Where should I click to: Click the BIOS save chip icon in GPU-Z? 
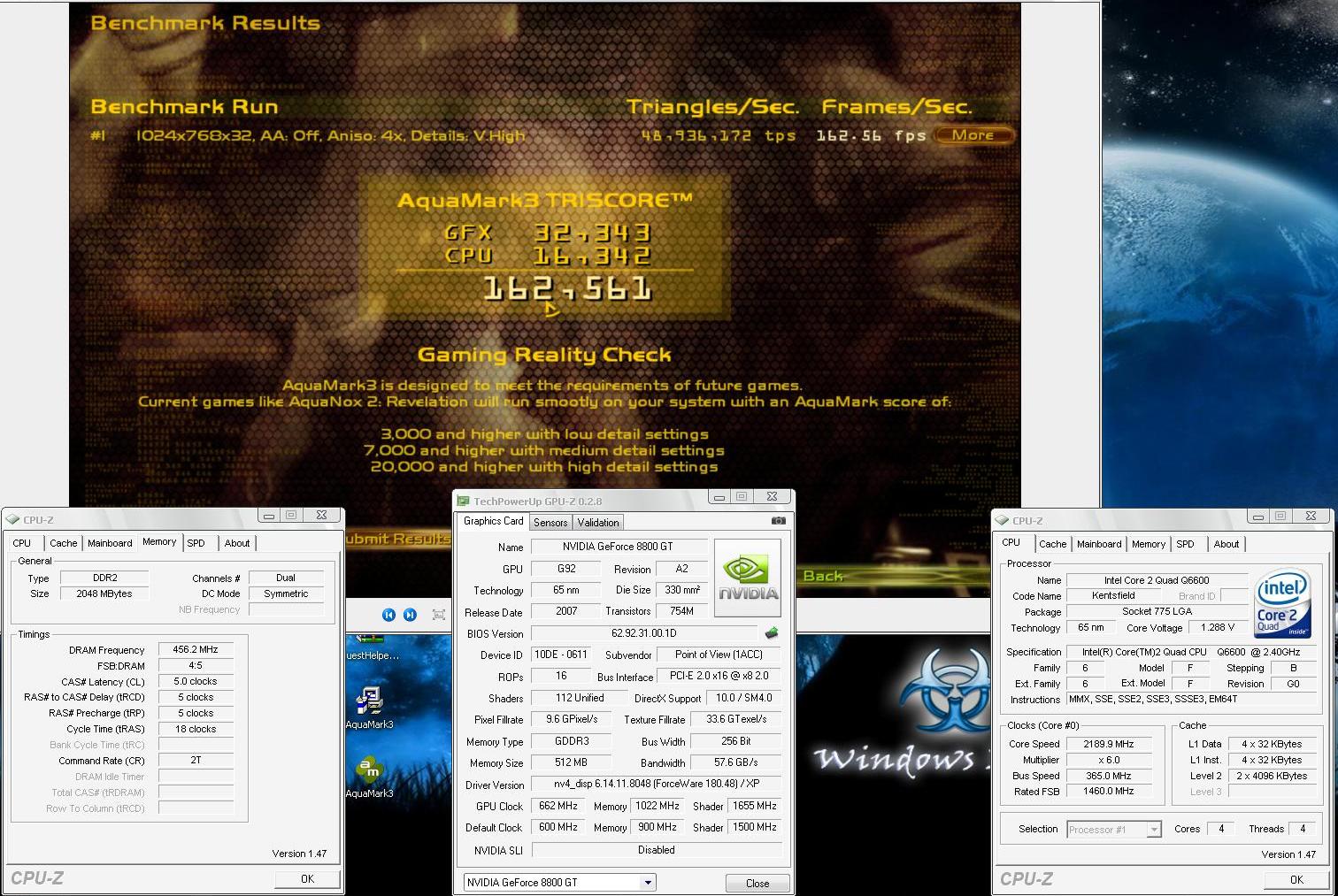[x=771, y=632]
